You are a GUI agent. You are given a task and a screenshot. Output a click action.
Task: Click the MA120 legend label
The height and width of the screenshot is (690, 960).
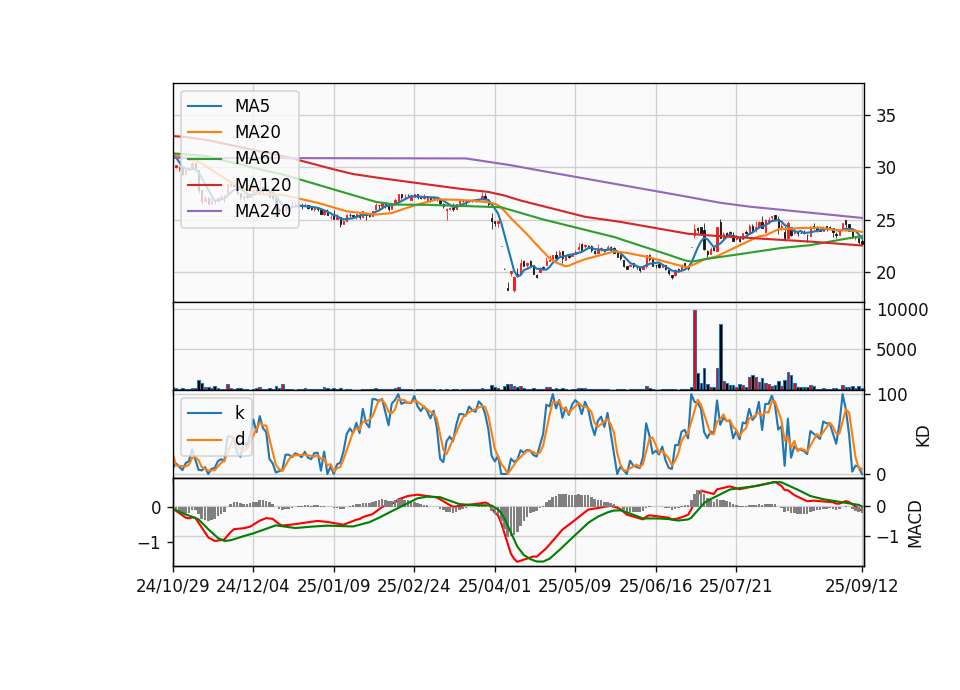point(263,184)
